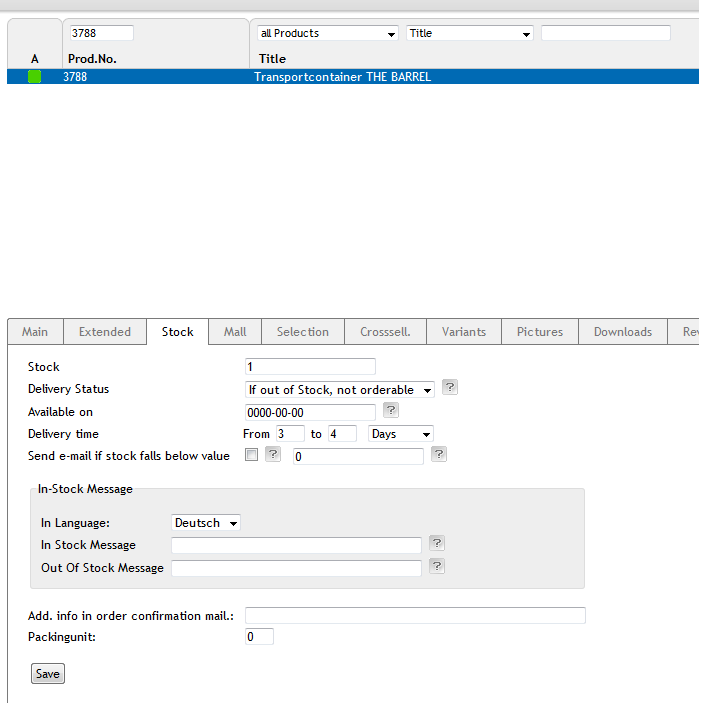Select Transportcontainer THE BARREL product row
The width and height of the screenshot is (704, 704).
[353, 77]
